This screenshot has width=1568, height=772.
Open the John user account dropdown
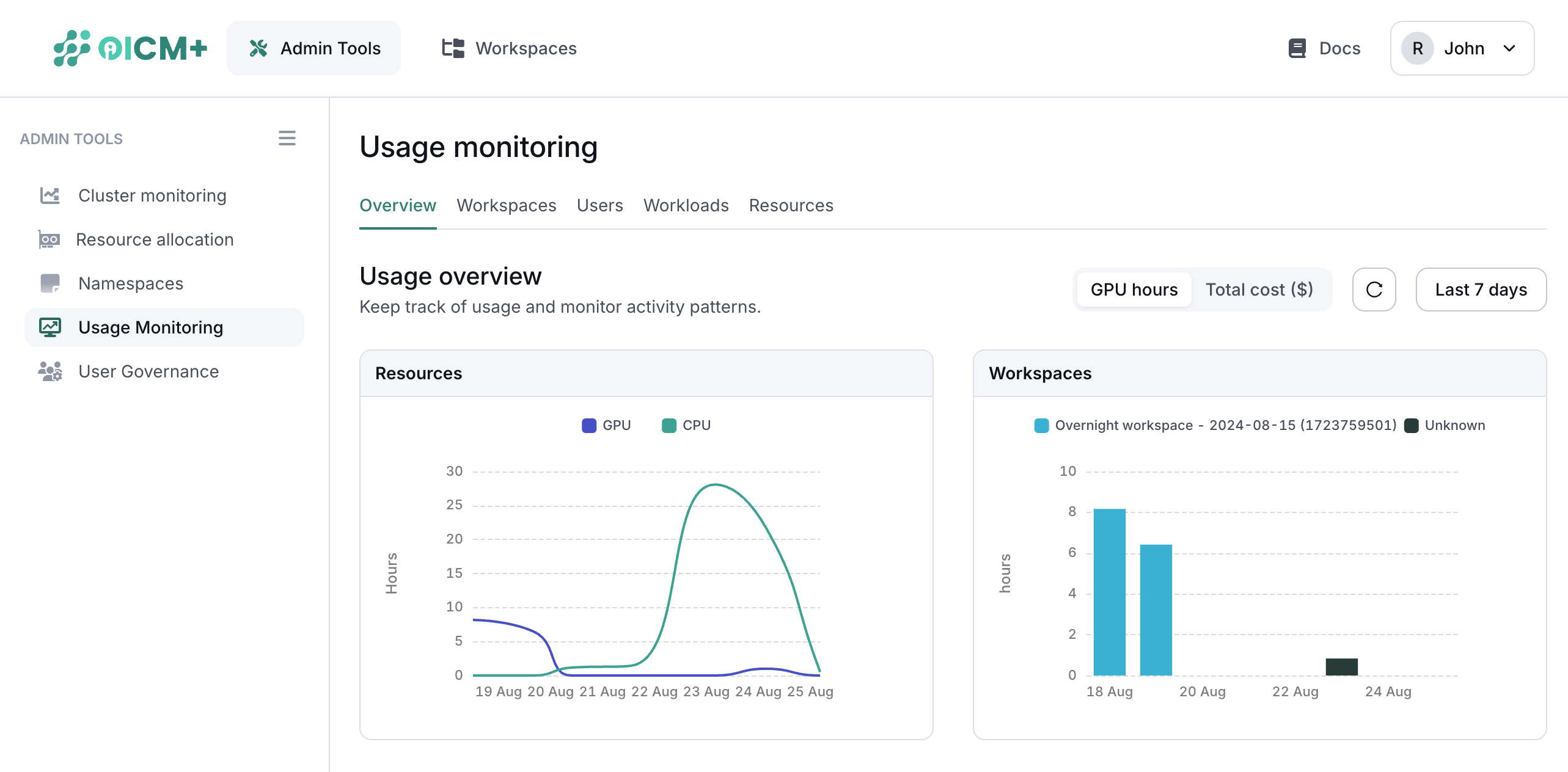1462,48
